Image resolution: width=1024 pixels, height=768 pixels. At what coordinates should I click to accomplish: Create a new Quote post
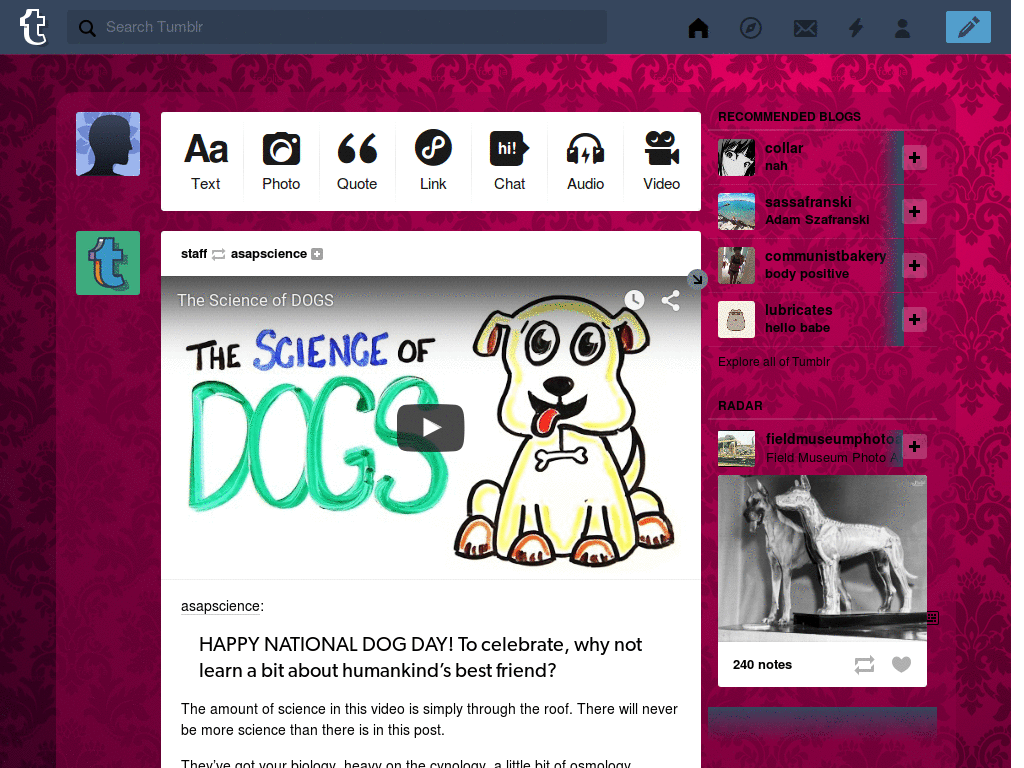coord(357,161)
